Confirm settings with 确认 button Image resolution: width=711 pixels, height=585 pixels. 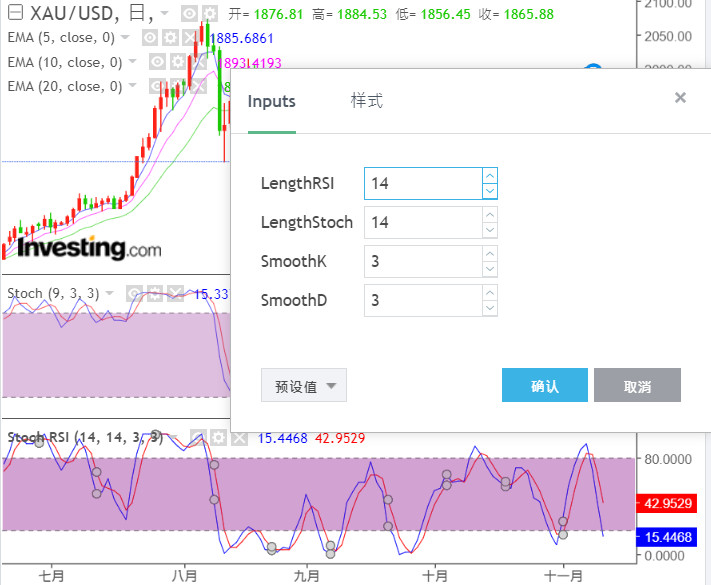(545, 385)
